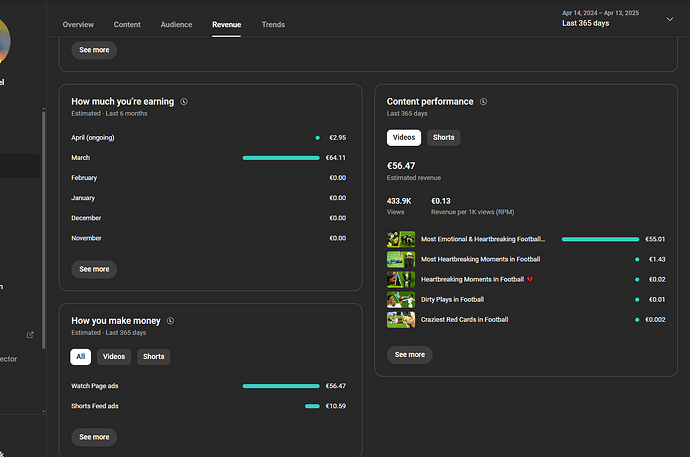Click the €55.01 video revenue bar

pyautogui.click(x=600, y=239)
